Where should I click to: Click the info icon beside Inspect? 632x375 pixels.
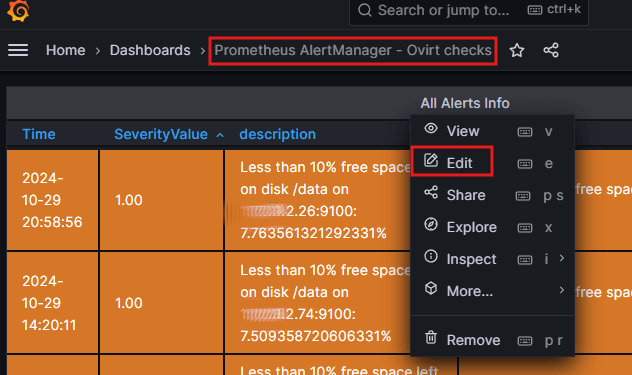[431, 256]
